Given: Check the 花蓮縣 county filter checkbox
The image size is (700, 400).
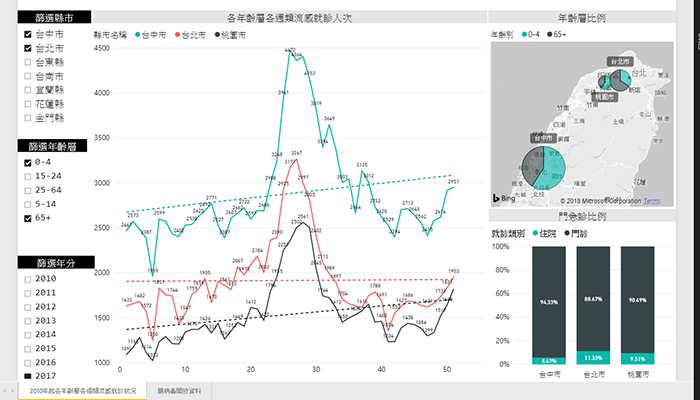Looking at the screenshot, I should click(x=27, y=104).
